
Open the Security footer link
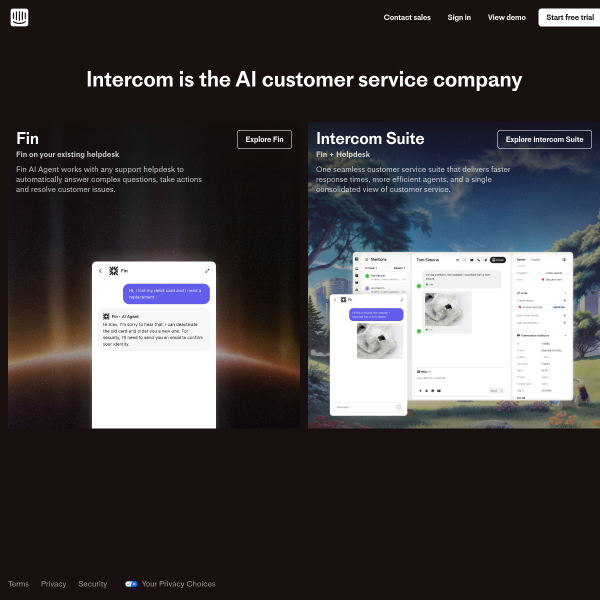[x=93, y=584]
